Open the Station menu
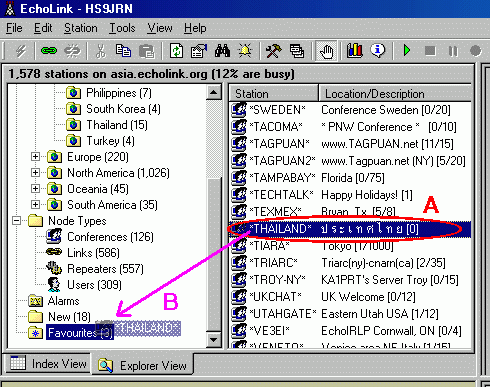Image resolution: width=490 pixels, height=387 pixels. coord(81,28)
